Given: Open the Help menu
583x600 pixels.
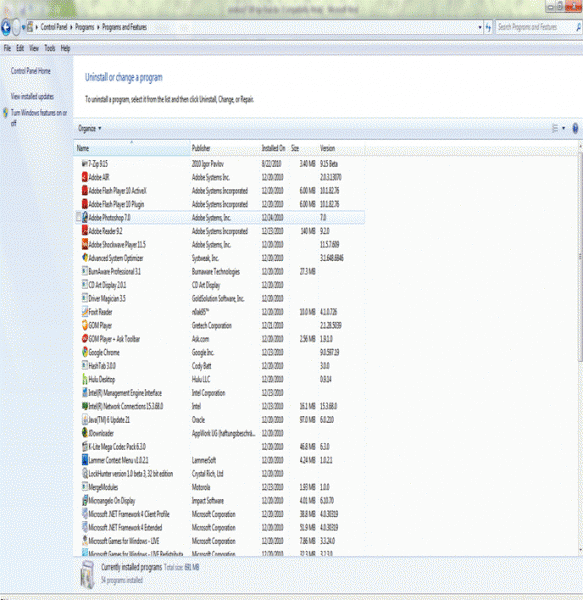Looking at the screenshot, I should [65, 48].
